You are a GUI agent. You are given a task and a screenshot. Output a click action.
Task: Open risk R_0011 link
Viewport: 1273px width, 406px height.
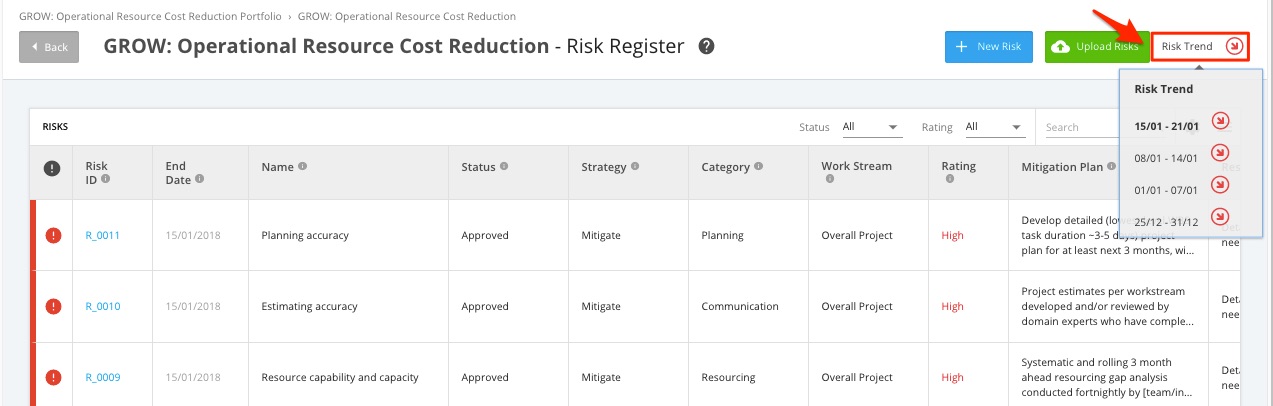click(102, 236)
